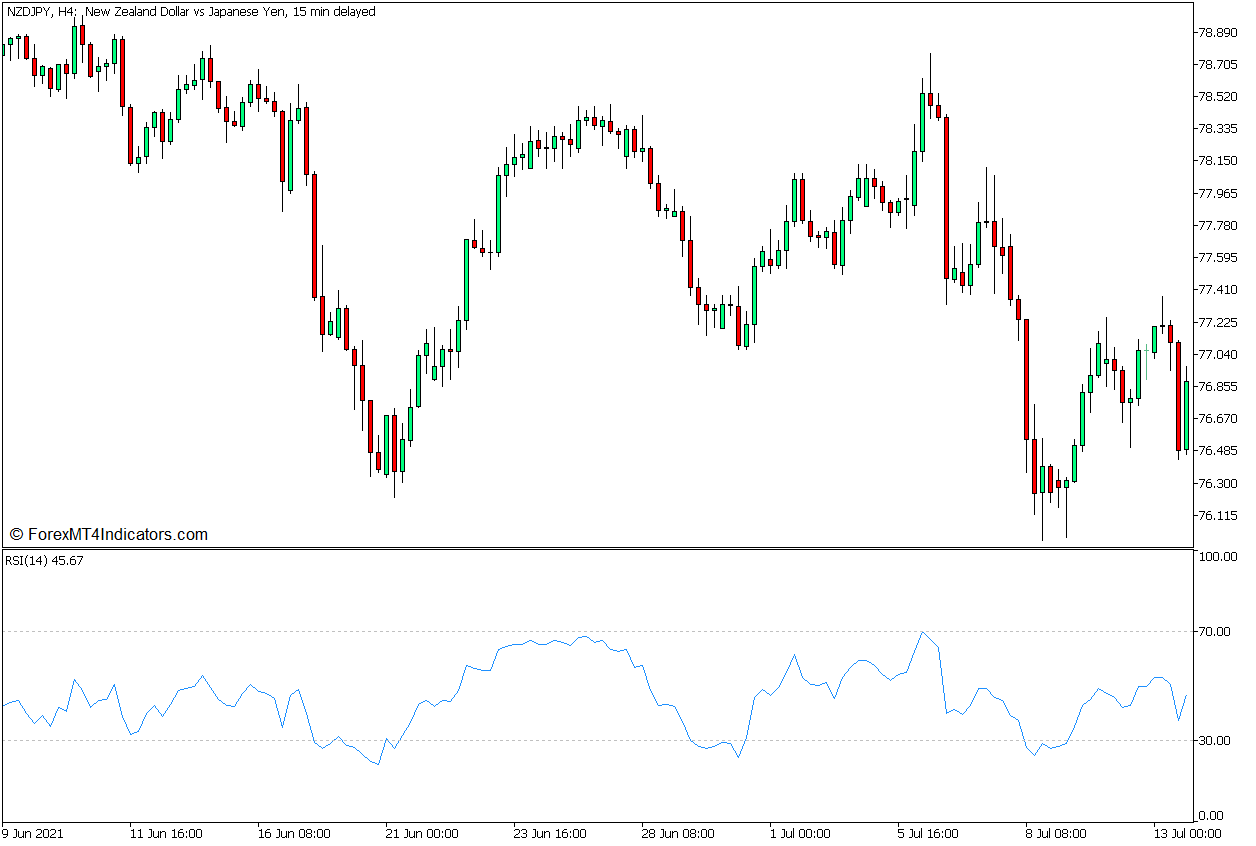Select the 9 Jun 2021 axis label
The width and height of the screenshot is (1256, 846).
[34, 832]
